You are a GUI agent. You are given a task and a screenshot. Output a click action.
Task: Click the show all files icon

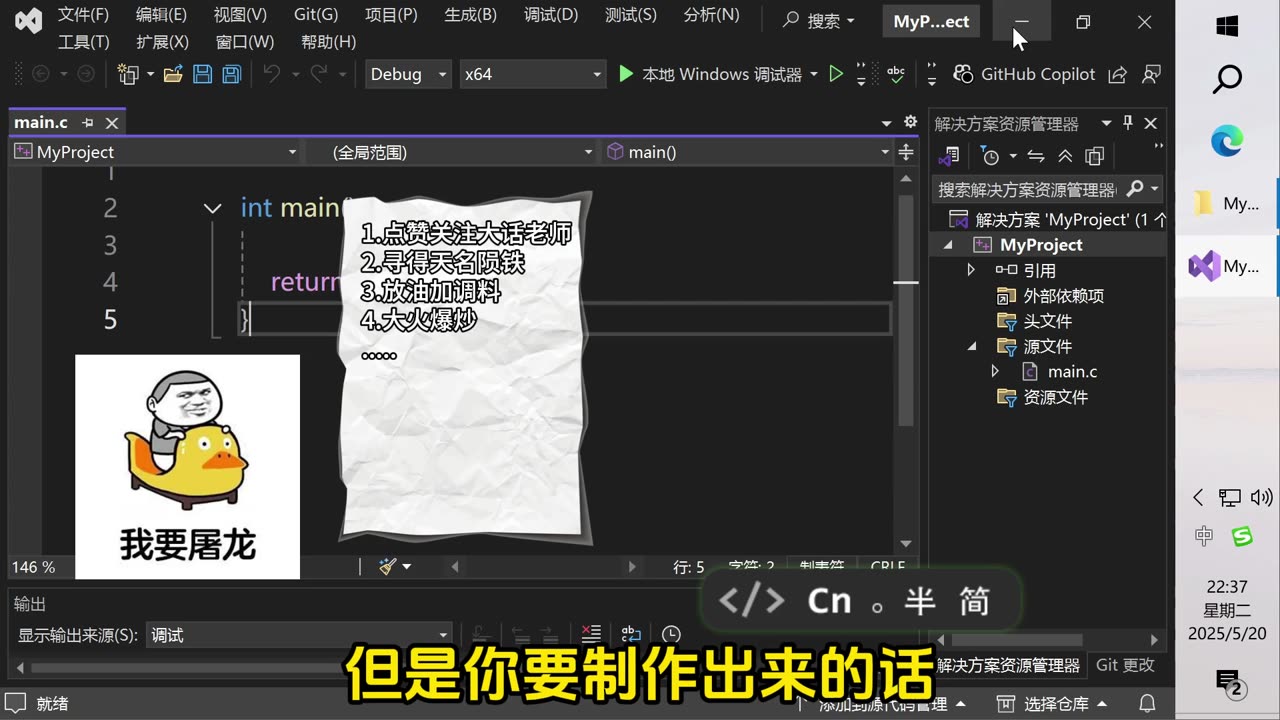point(1094,156)
